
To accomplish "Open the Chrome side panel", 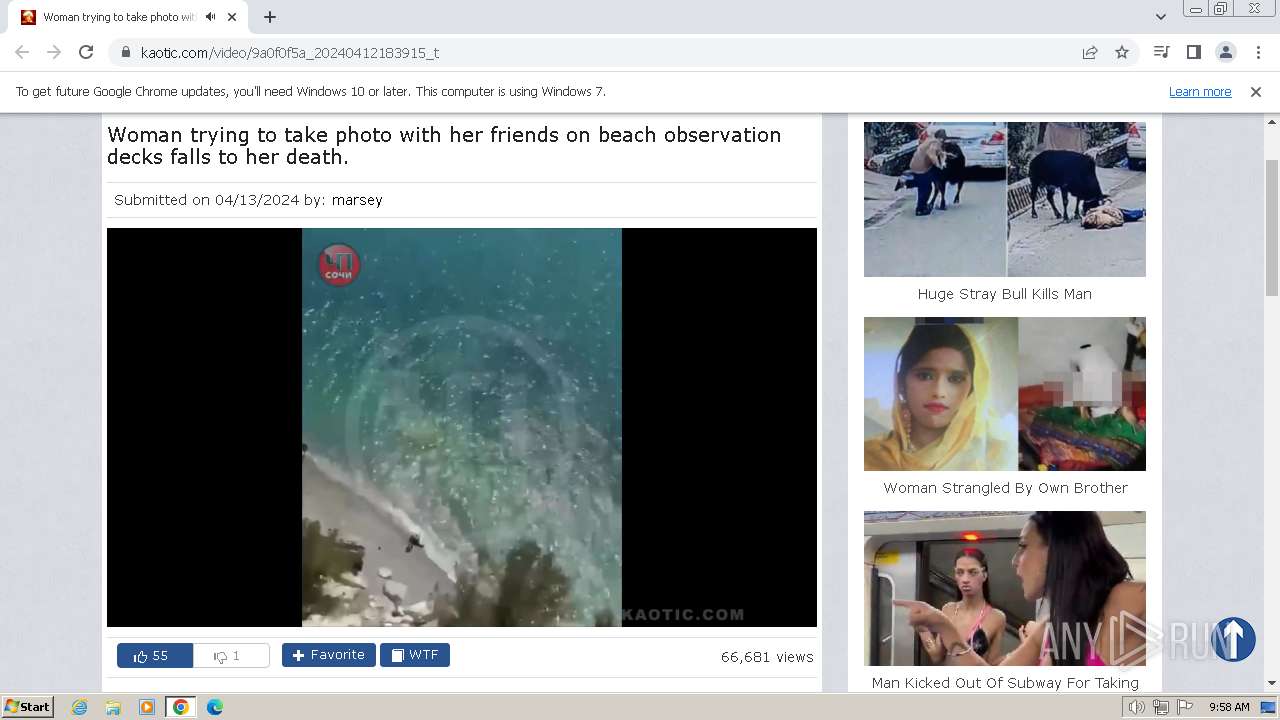I will pyautogui.click(x=1193, y=52).
